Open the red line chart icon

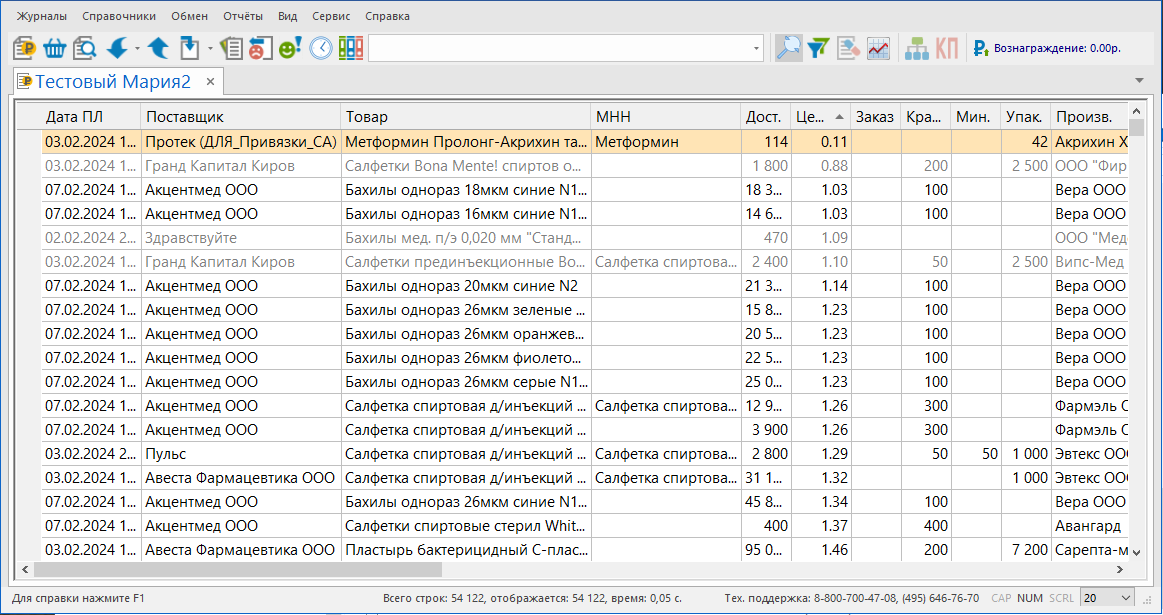(x=878, y=49)
